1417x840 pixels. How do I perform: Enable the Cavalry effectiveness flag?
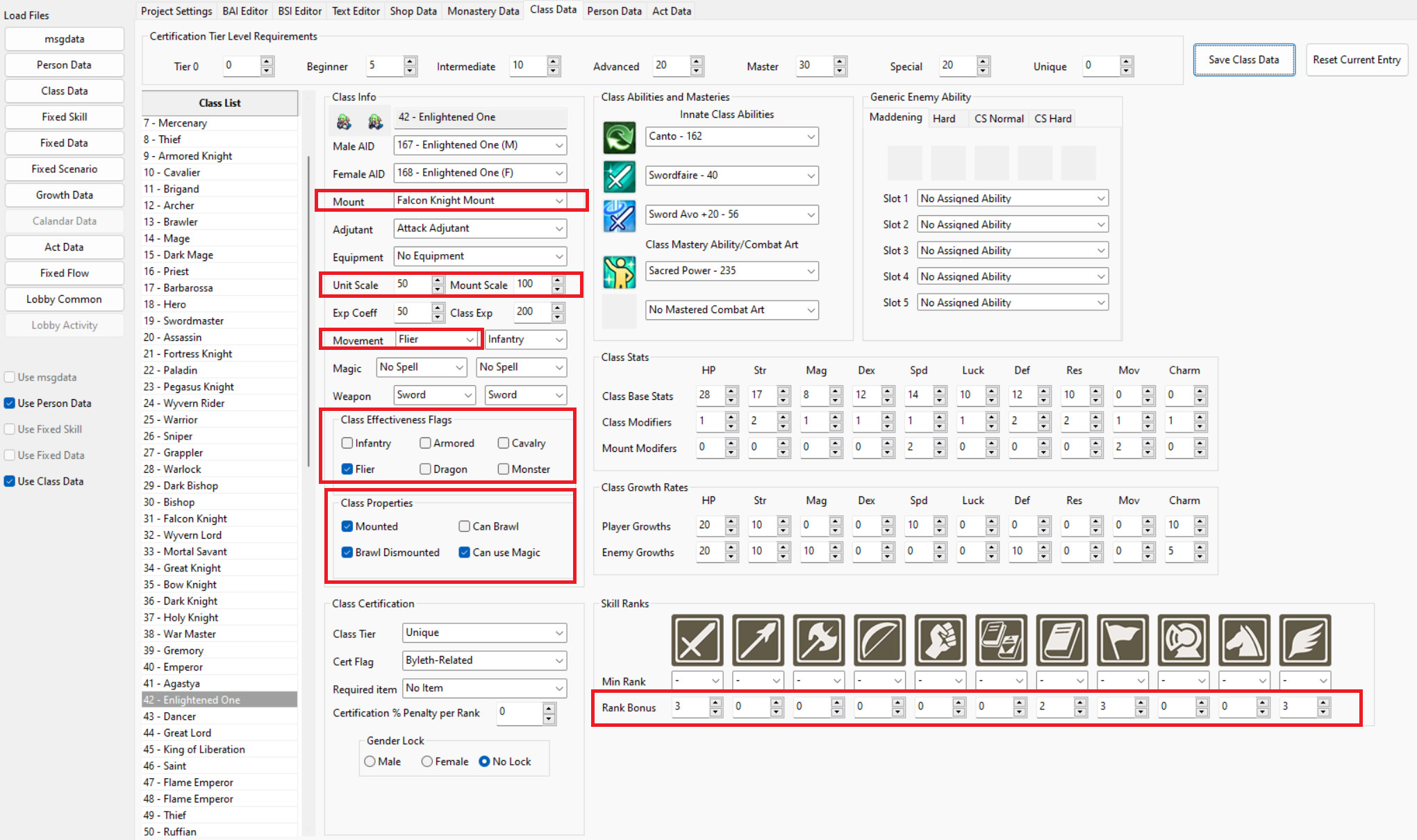pos(504,443)
